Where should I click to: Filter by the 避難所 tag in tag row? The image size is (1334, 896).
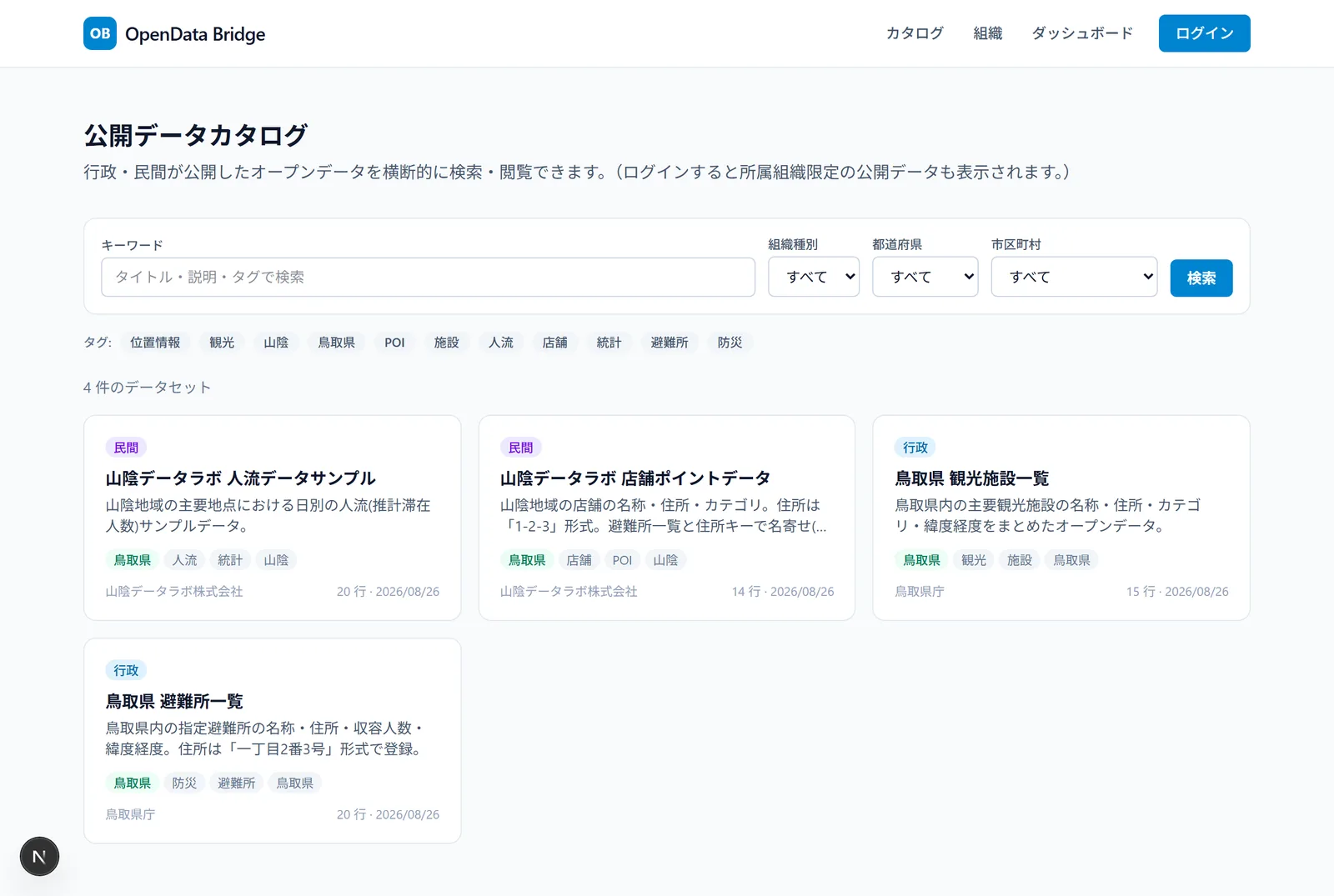(670, 343)
